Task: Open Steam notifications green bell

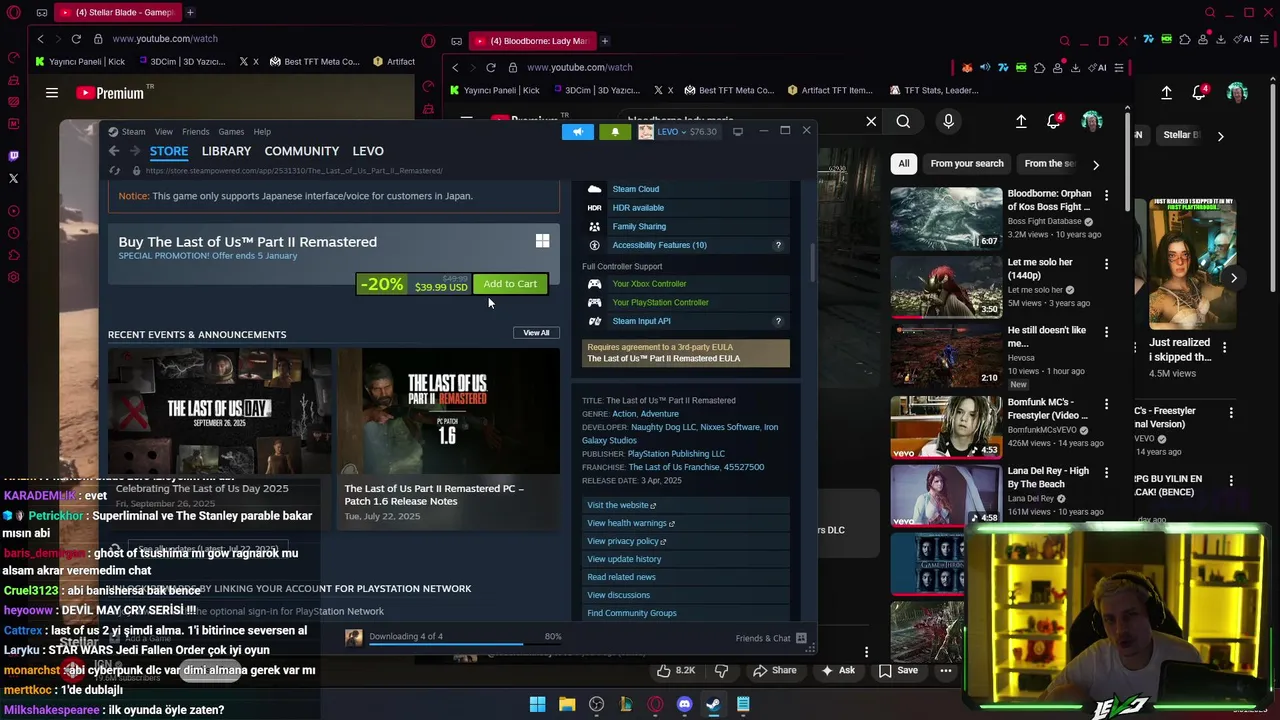Action: 615,132
